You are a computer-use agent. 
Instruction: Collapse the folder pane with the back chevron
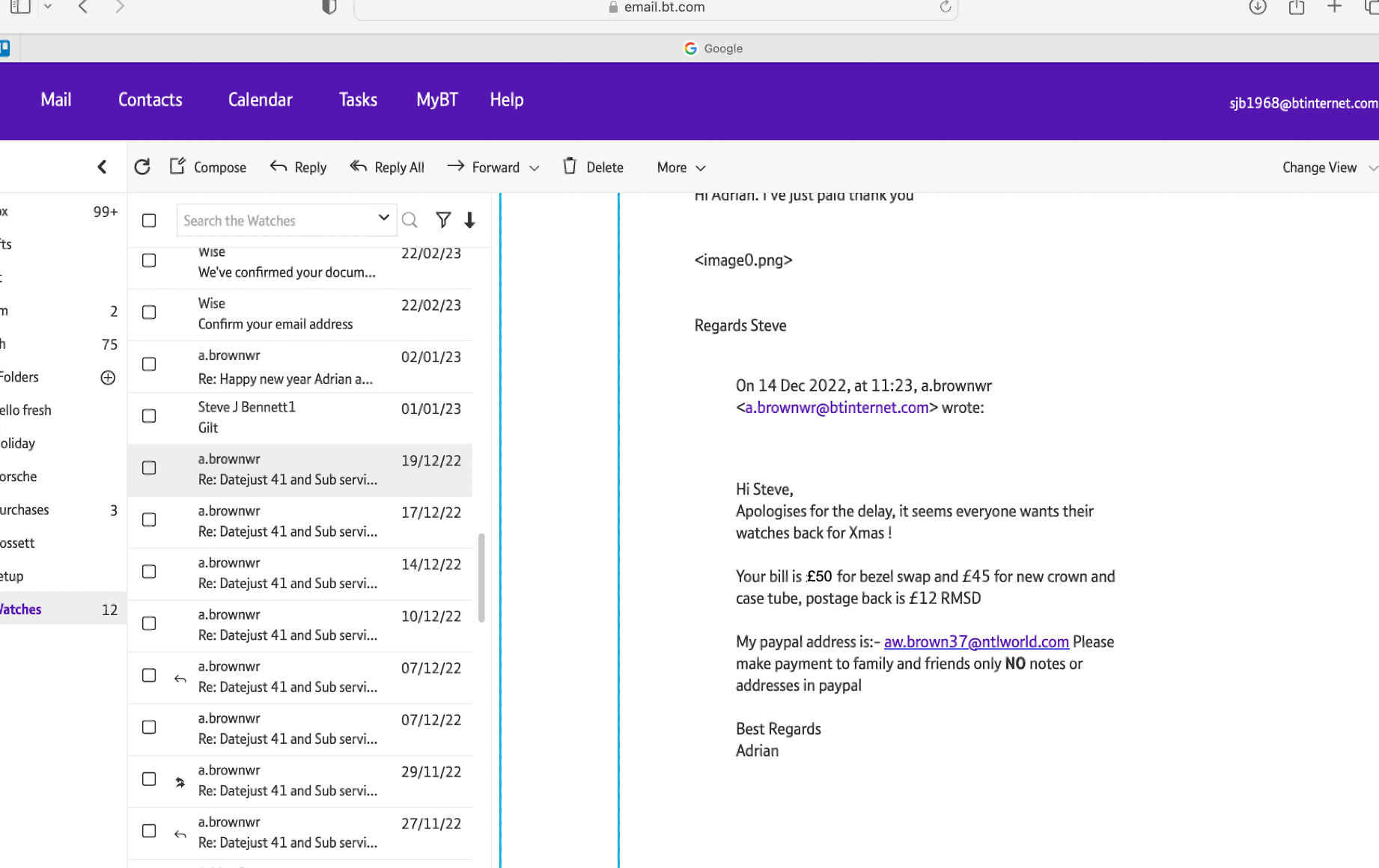102,167
